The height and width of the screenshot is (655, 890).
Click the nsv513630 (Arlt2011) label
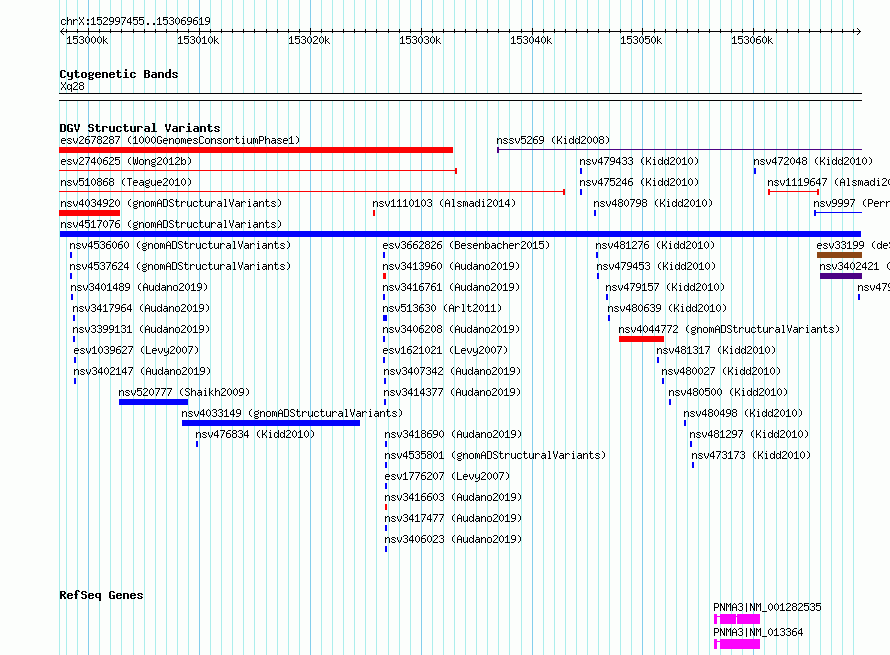(x=442, y=308)
